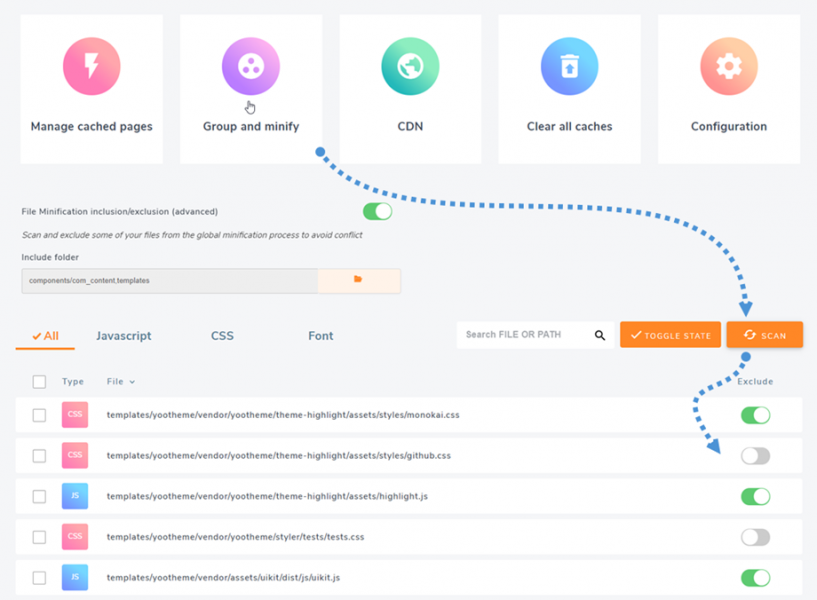The height and width of the screenshot is (600, 817).
Task: Tick the select-all checkbox in table header
Action: [x=39, y=382]
